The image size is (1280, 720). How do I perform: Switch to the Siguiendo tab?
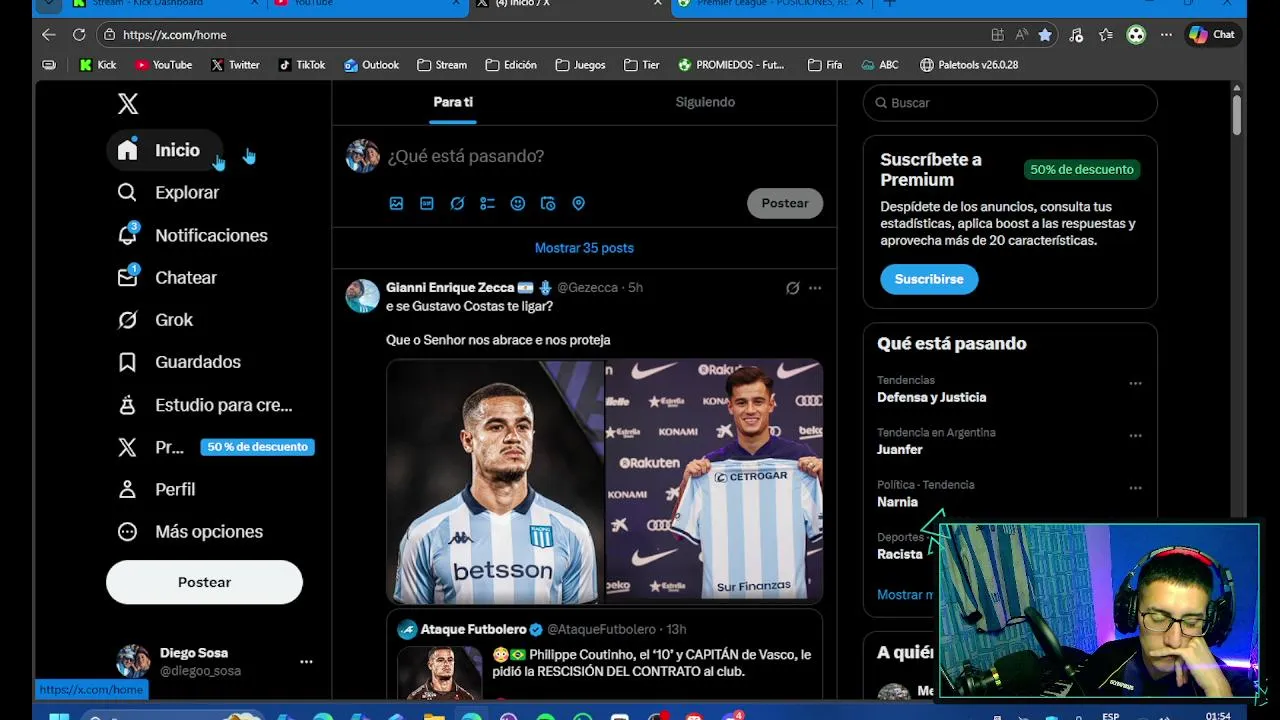click(705, 102)
